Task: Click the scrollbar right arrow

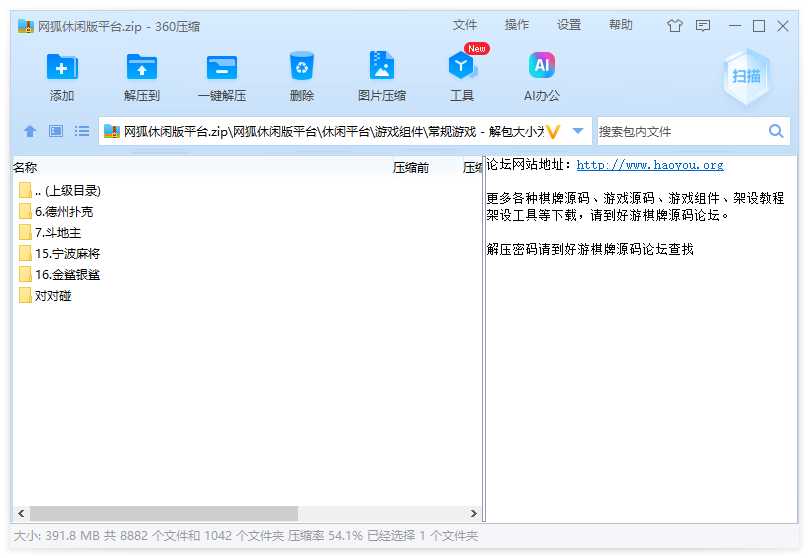Action: click(x=474, y=513)
